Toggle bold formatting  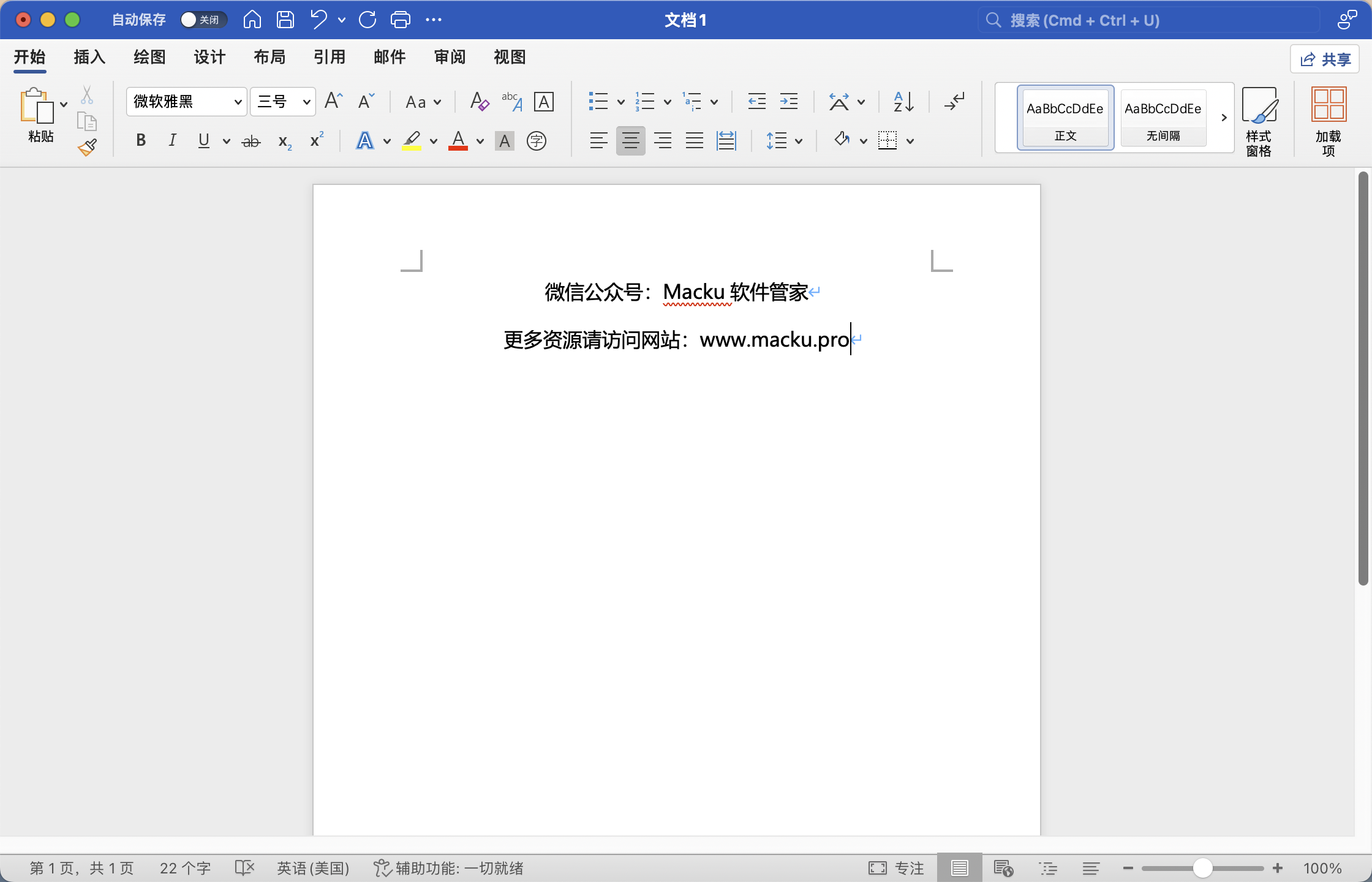point(141,141)
